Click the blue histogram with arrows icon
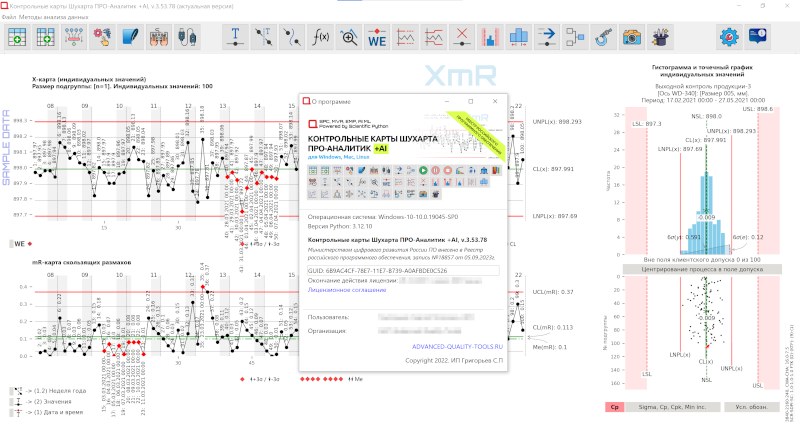This screenshot has width=800, height=428. pyautogui.click(x=518, y=37)
